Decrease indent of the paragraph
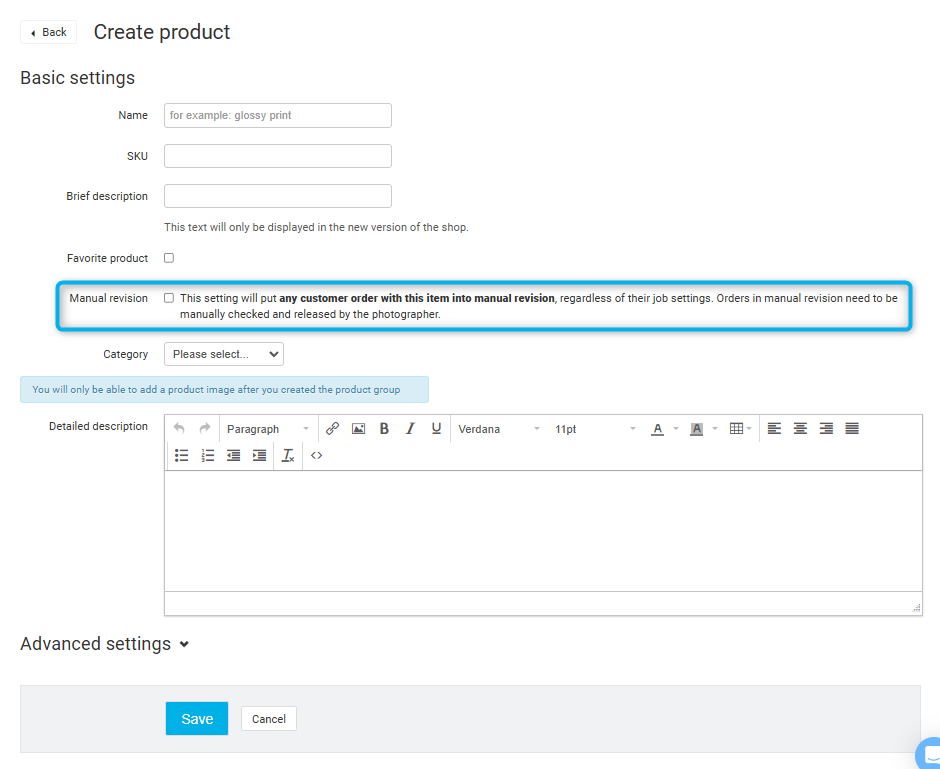 233,456
